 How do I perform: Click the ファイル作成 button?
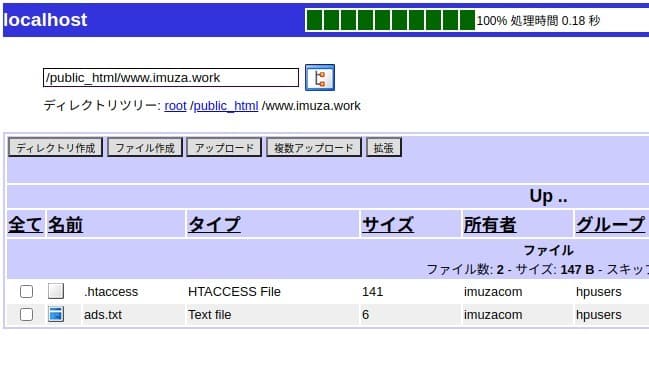pos(145,147)
